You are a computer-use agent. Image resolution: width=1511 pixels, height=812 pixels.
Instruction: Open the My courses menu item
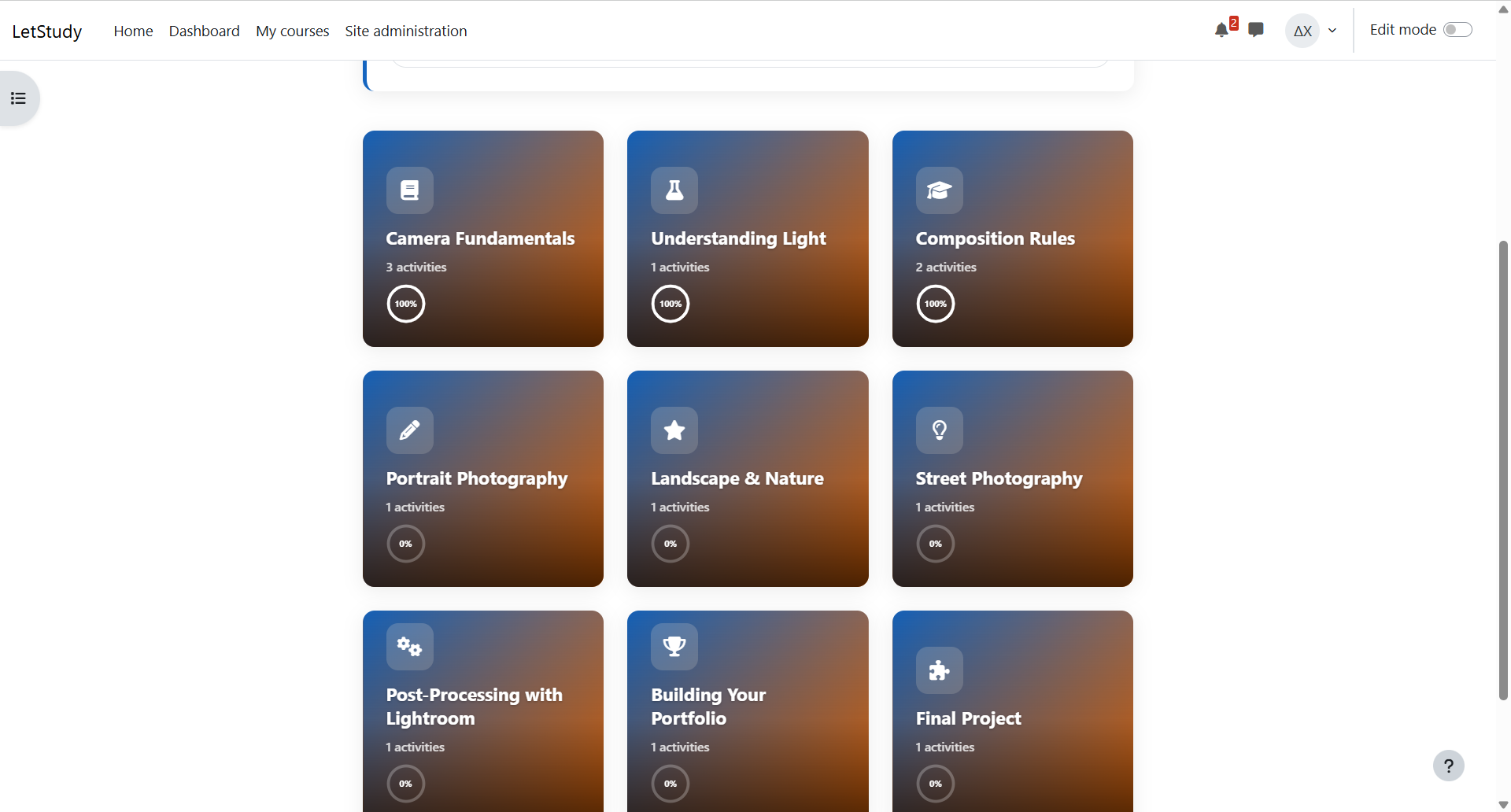point(292,31)
